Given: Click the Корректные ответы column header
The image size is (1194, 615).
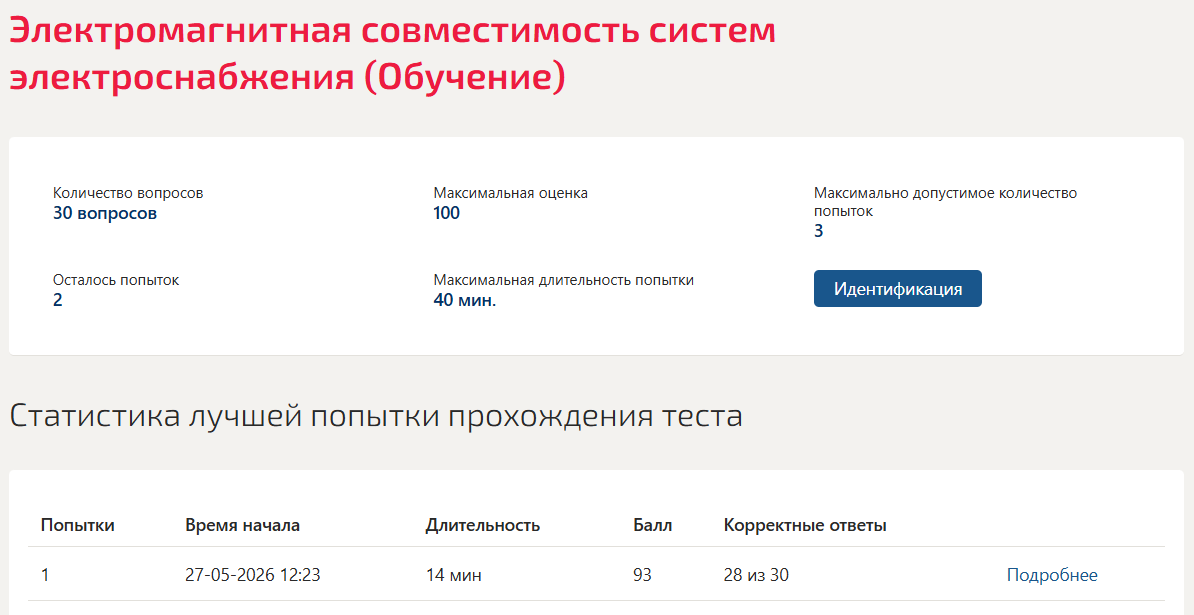Looking at the screenshot, I should pyautogui.click(x=805, y=525).
